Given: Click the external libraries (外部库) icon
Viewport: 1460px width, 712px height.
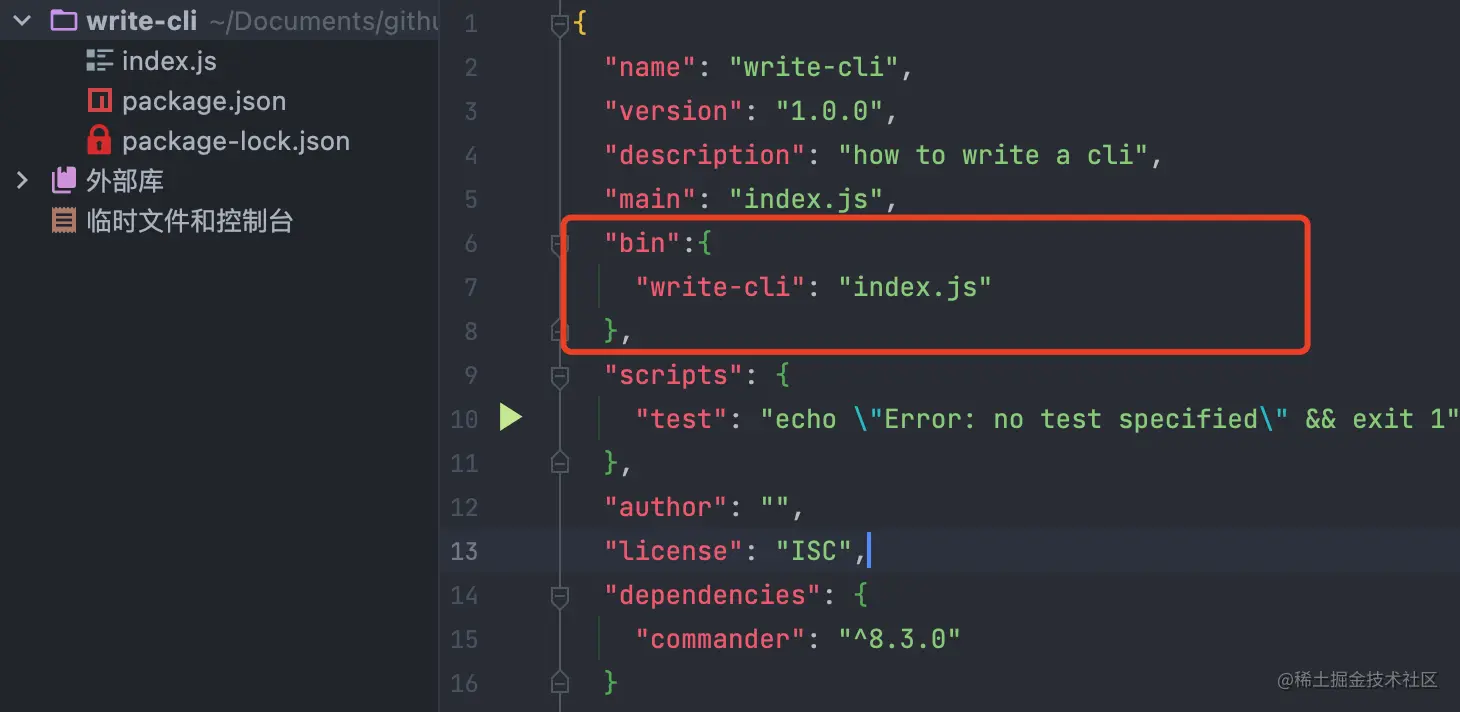Looking at the screenshot, I should point(64,180).
